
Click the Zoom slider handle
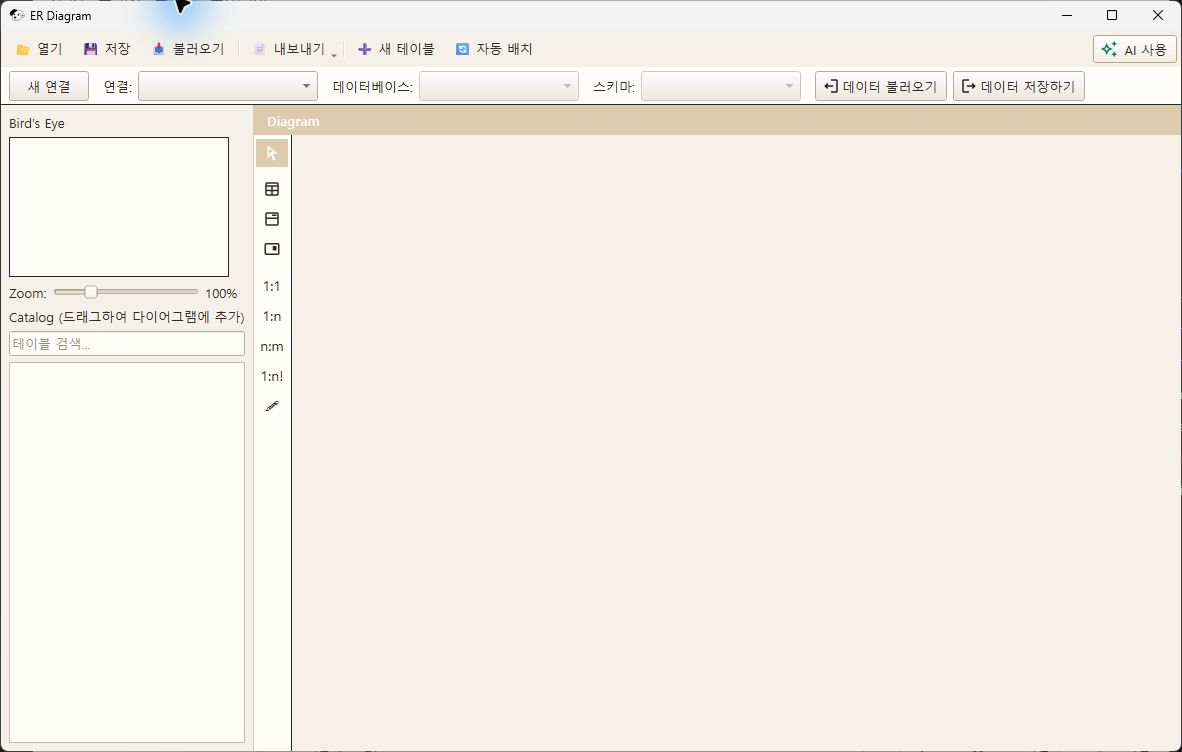pos(90,292)
